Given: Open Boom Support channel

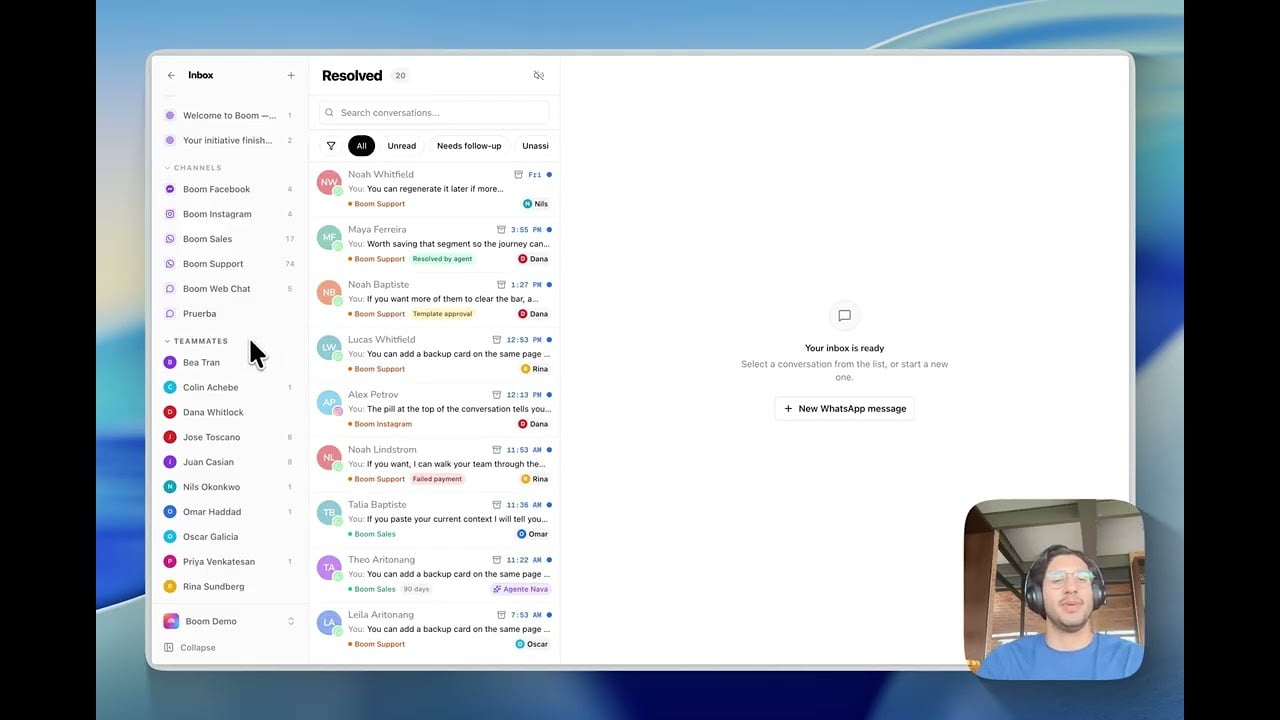Looking at the screenshot, I should [229, 264].
